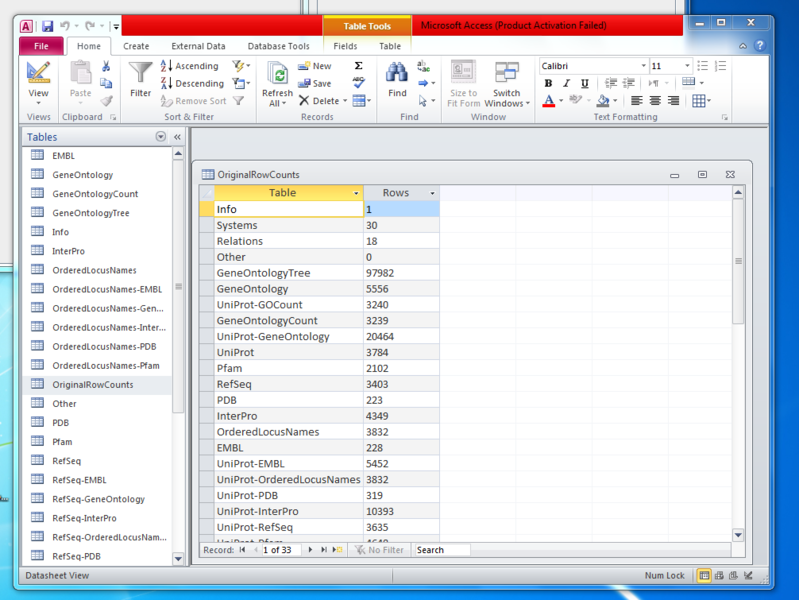Screen dimensions: 799x600
Task: Toggle Align Text Left
Action: point(636,100)
